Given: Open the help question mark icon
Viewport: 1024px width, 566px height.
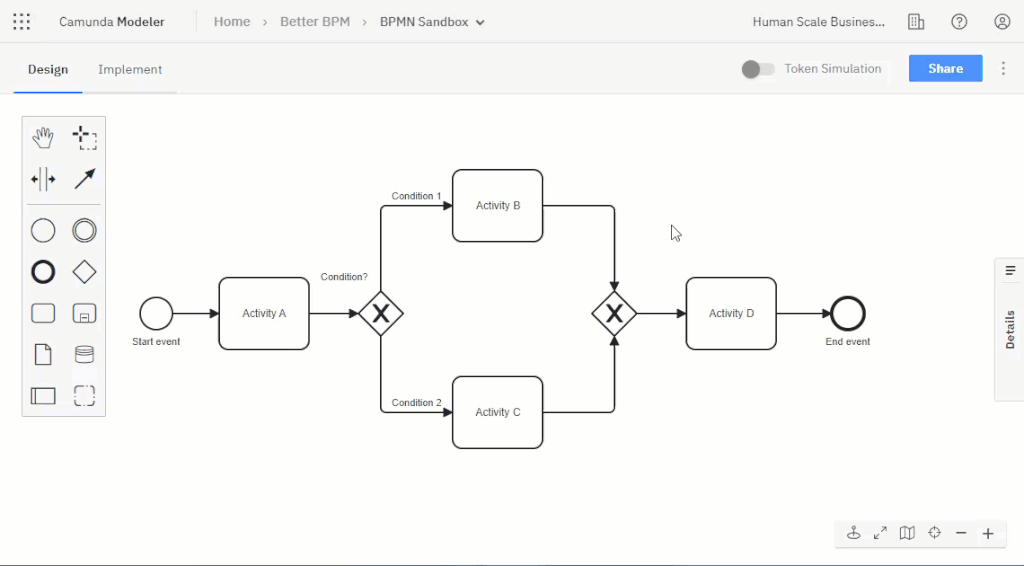Looking at the screenshot, I should [x=959, y=22].
